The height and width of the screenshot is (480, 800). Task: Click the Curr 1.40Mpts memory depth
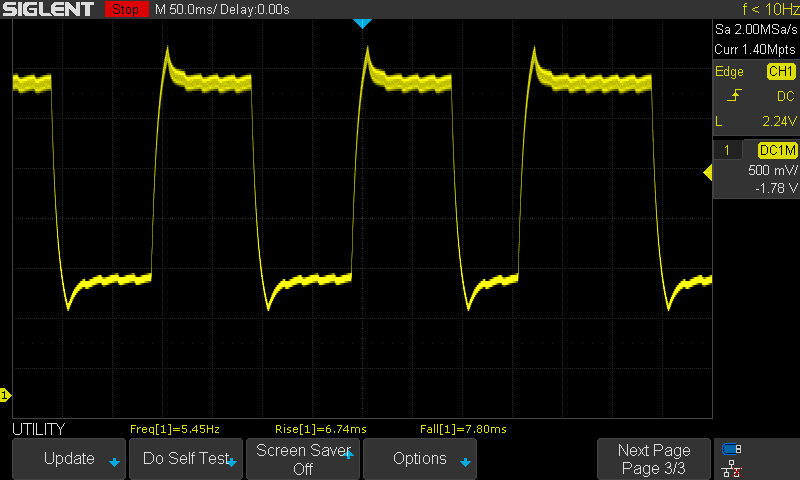click(755, 49)
